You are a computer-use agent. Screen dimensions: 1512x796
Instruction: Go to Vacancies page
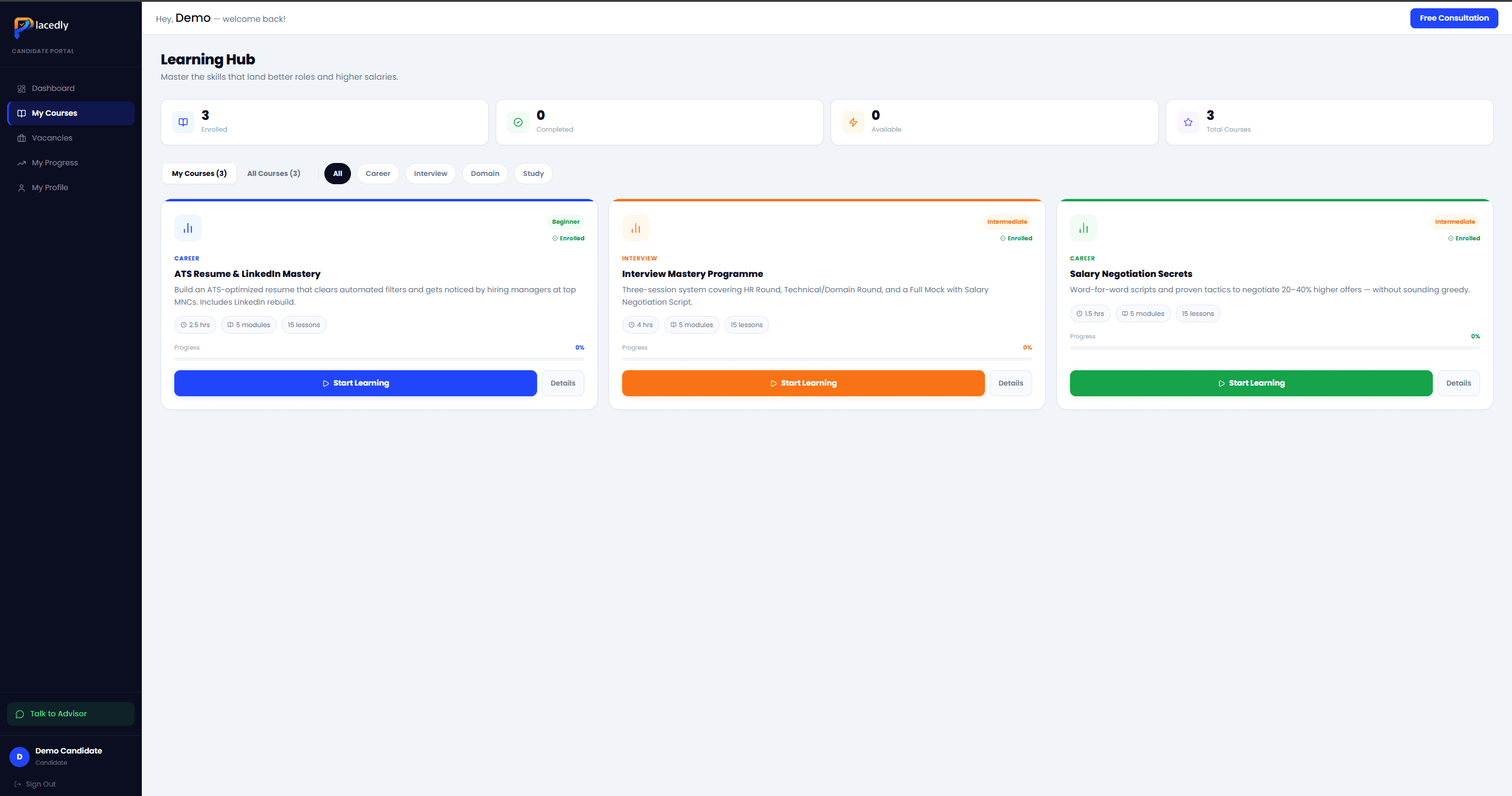71,138
